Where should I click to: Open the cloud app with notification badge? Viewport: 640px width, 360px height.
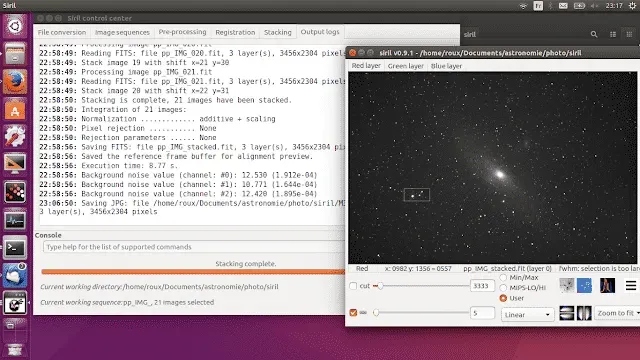15,275
